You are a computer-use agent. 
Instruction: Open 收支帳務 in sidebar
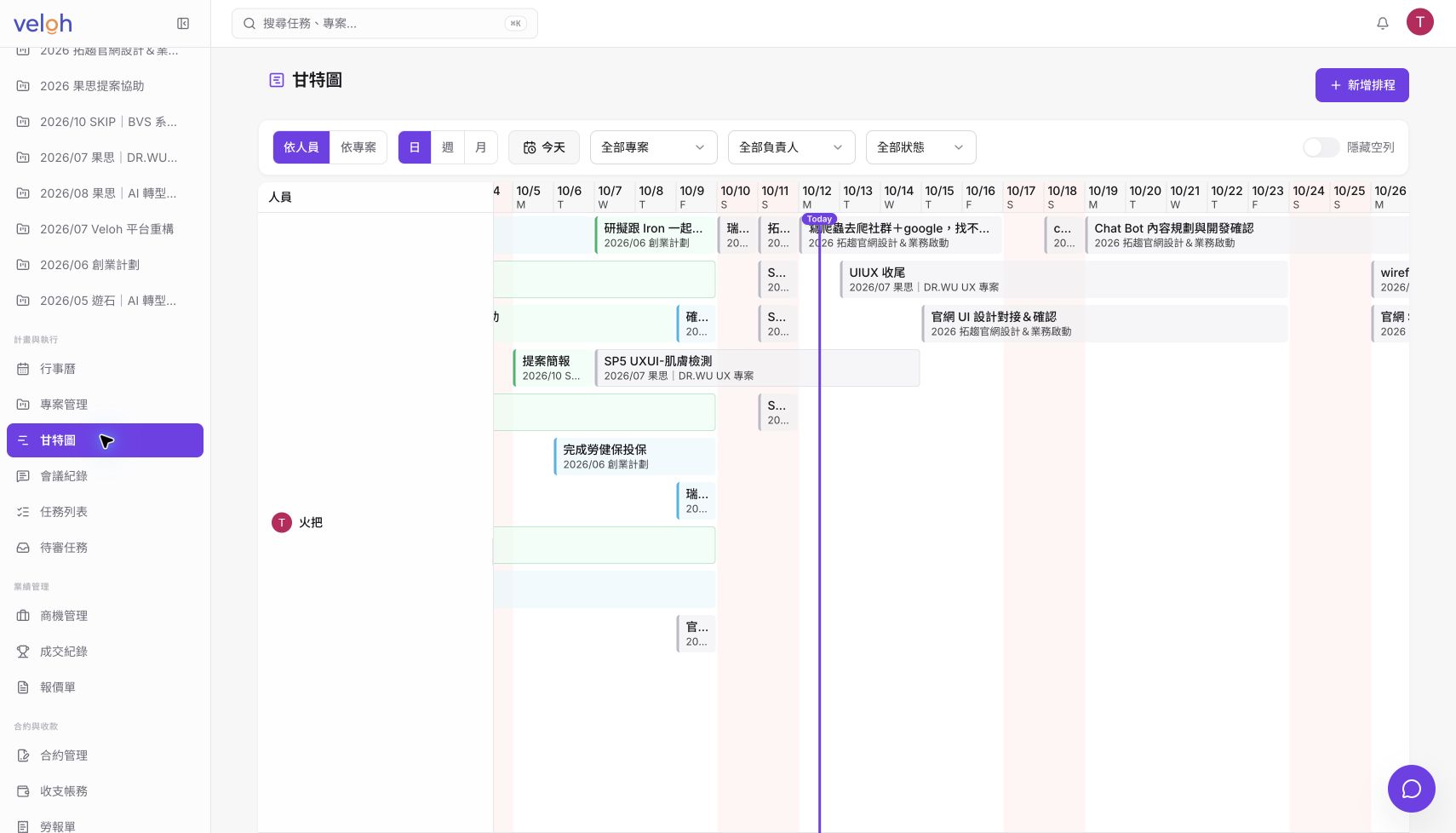105,791
